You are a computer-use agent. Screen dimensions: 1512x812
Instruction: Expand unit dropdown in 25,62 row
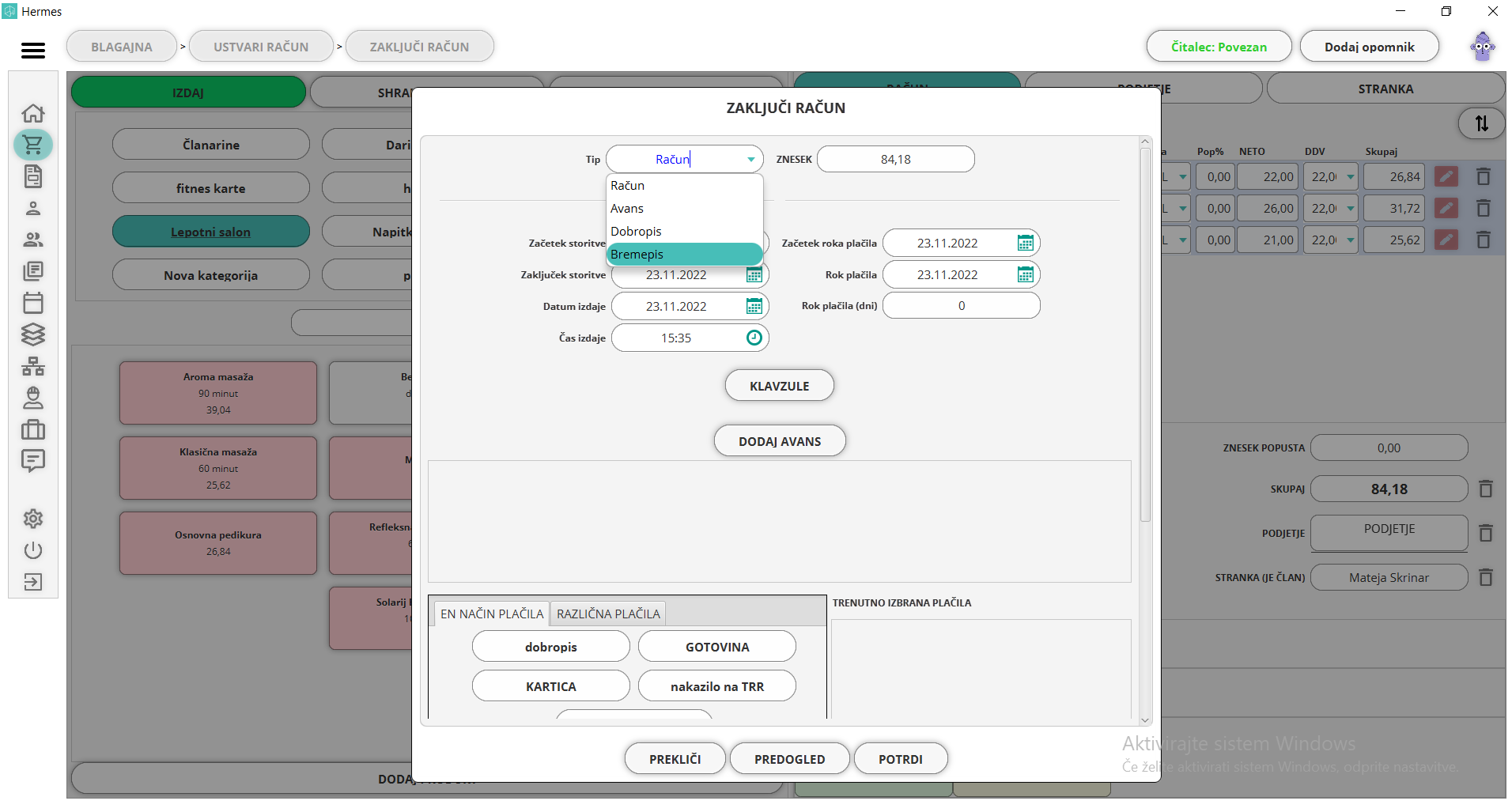(1182, 240)
